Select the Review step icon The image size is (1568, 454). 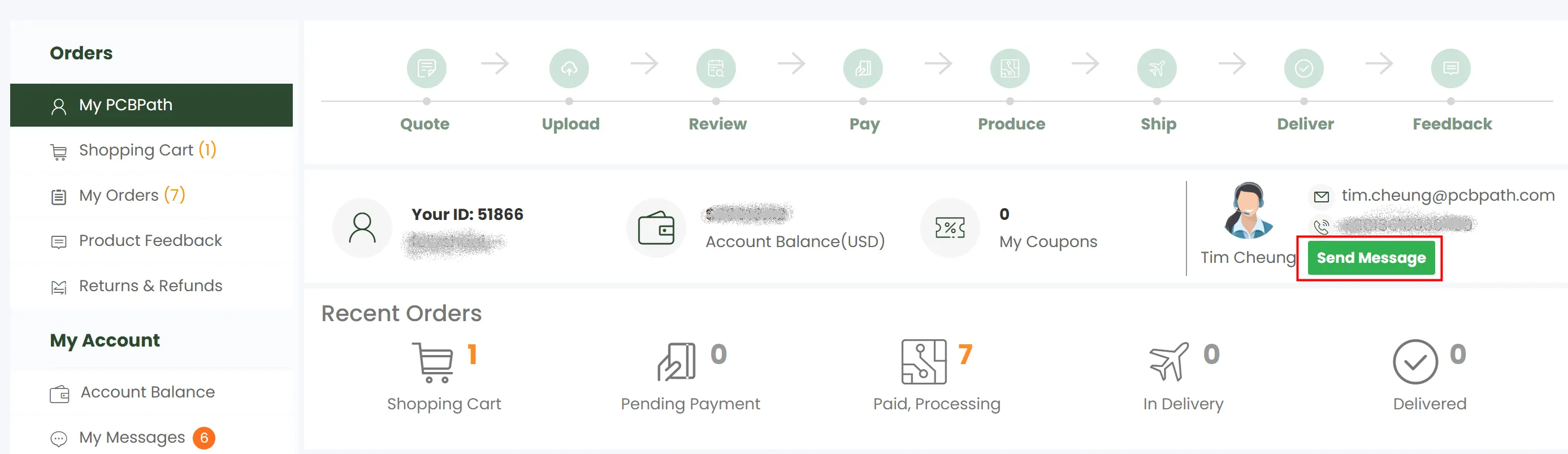click(x=715, y=68)
